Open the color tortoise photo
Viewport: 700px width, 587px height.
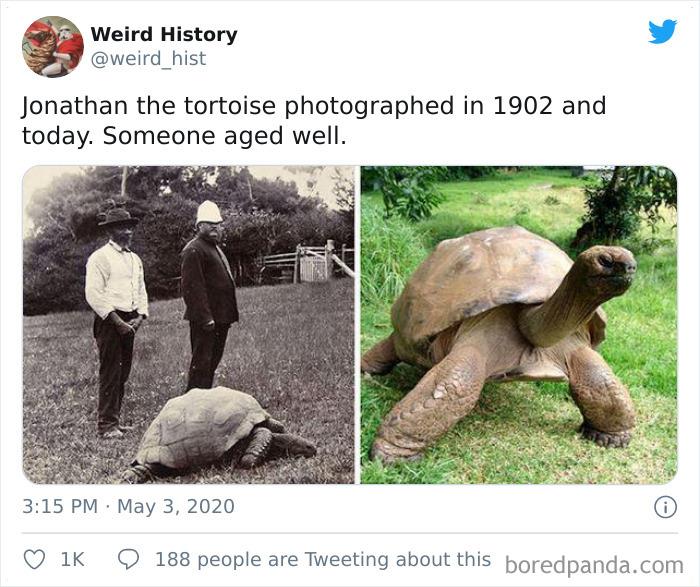coord(519,324)
